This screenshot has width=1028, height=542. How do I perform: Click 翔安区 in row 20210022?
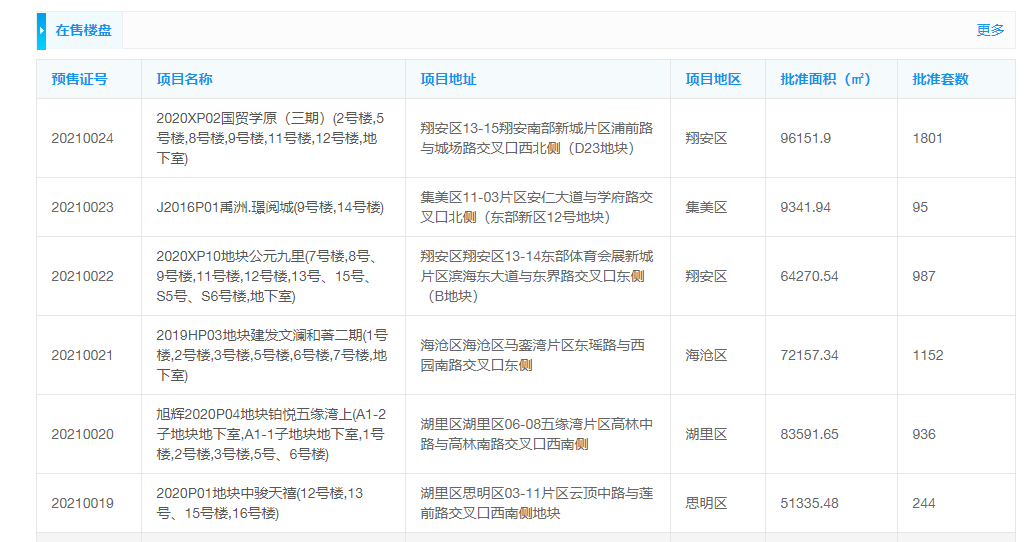tap(706, 276)
